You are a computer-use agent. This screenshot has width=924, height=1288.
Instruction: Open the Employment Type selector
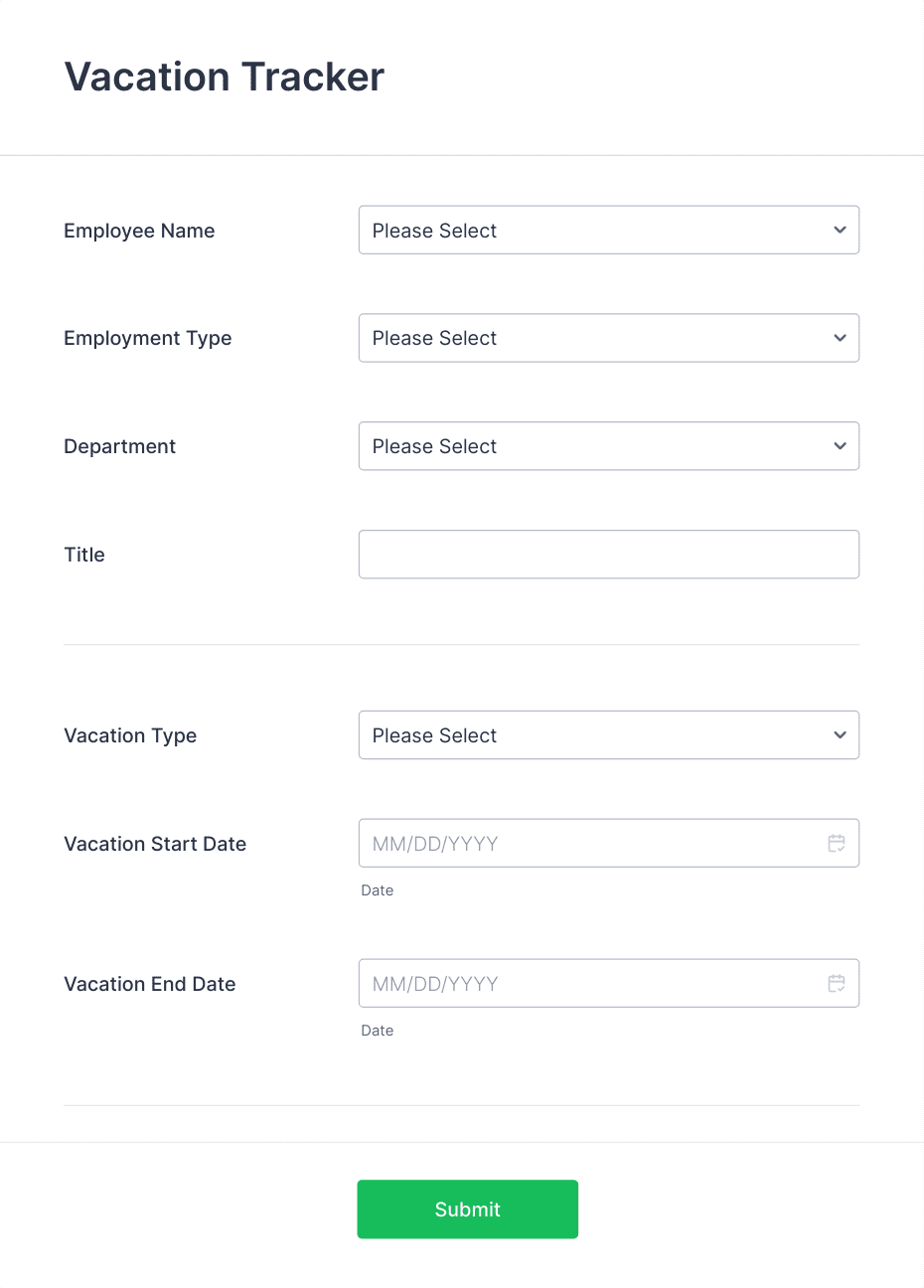coord(609,338)
